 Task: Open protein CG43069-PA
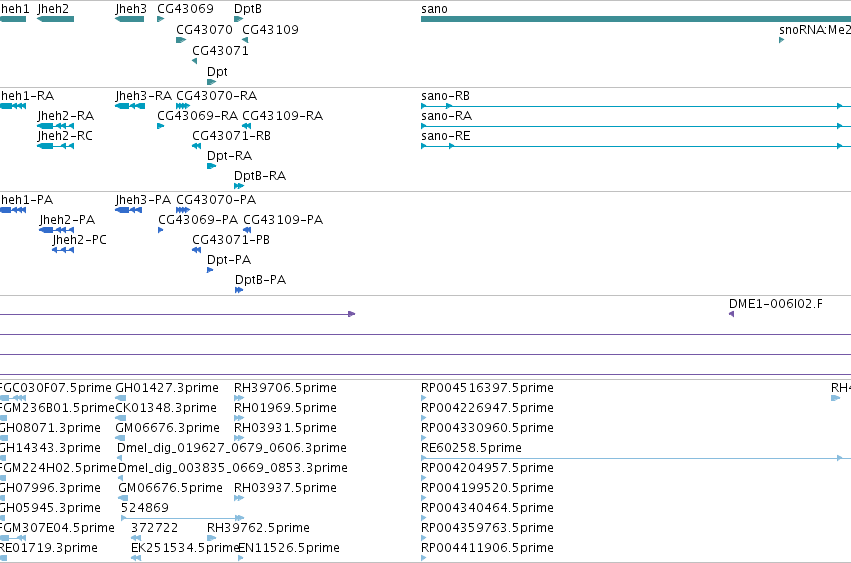click(198, 220)
